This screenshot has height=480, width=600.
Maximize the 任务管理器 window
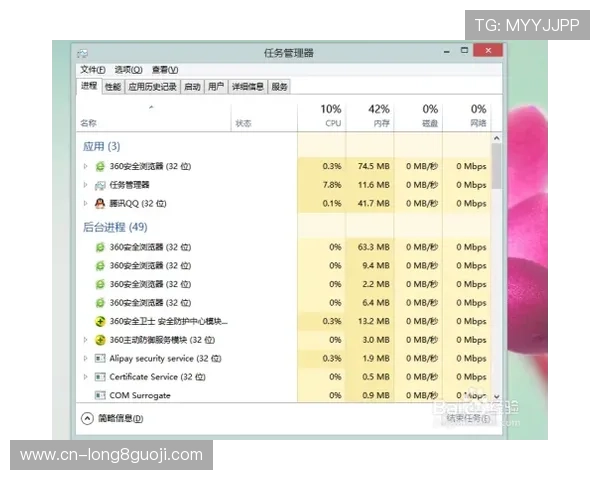464,51
